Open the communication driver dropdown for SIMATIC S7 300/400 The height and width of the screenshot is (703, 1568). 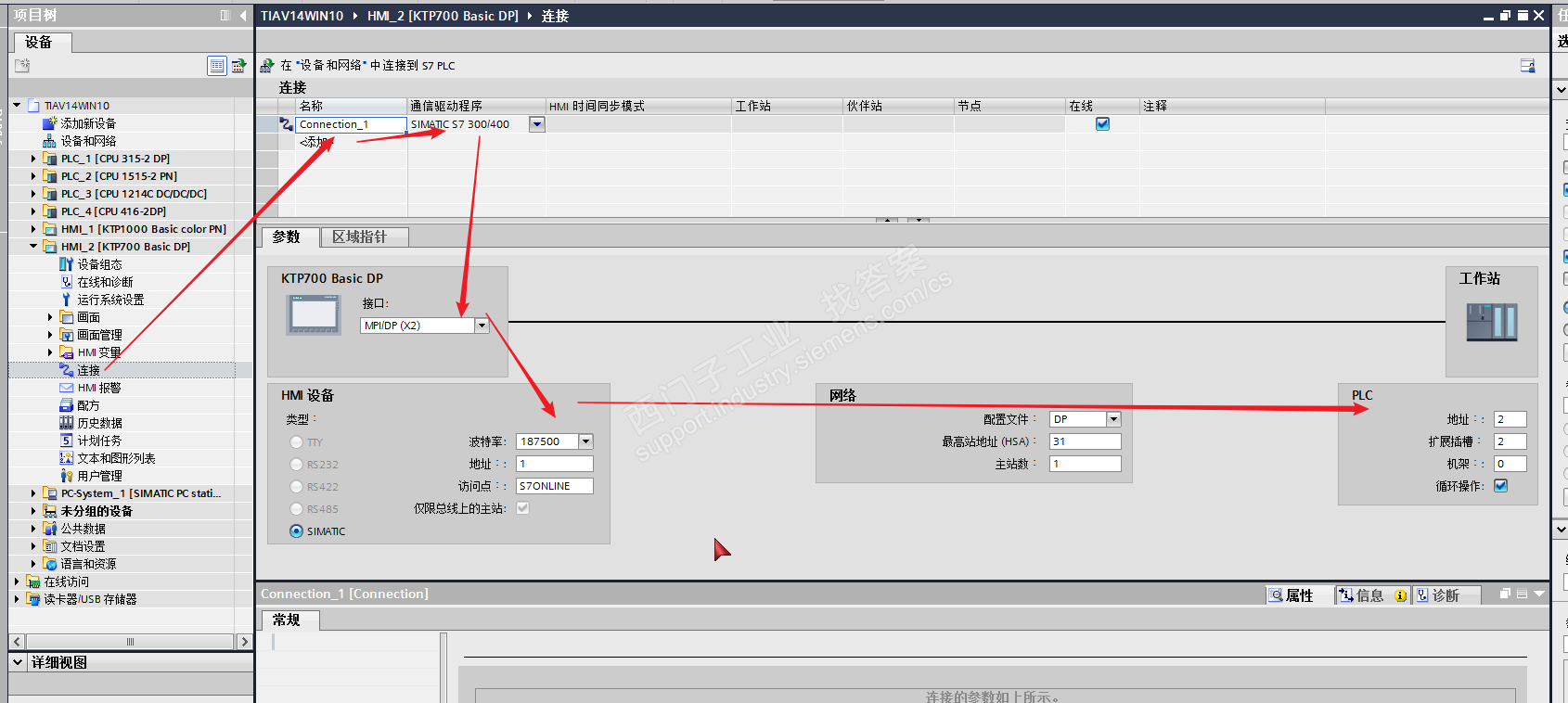pyautogui.click(x=536, y=124)
